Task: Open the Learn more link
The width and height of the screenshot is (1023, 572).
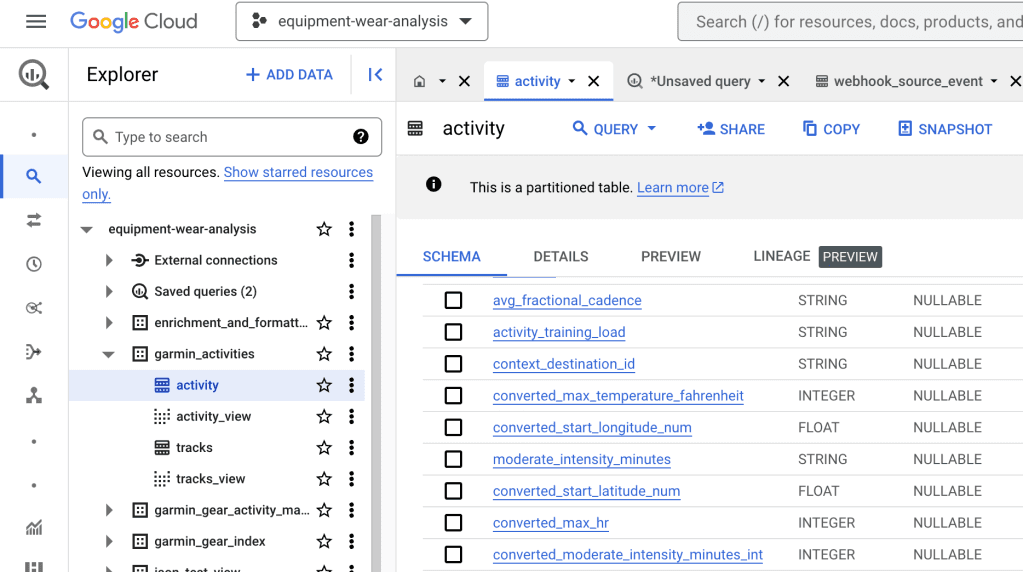Action: 673,188
